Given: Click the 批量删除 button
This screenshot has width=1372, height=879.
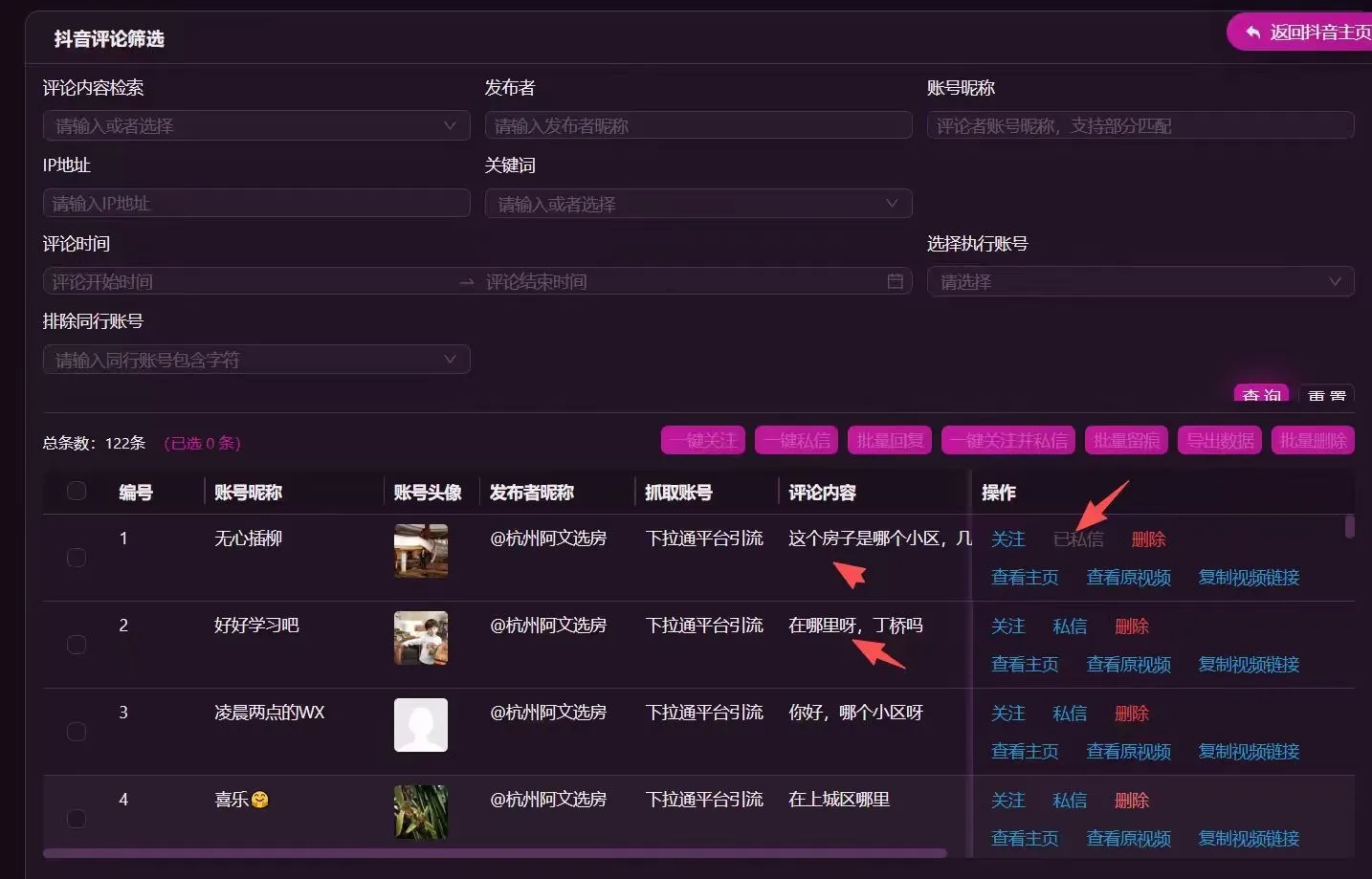Looking at the screenshot, I should click(x=1313, y=440).
